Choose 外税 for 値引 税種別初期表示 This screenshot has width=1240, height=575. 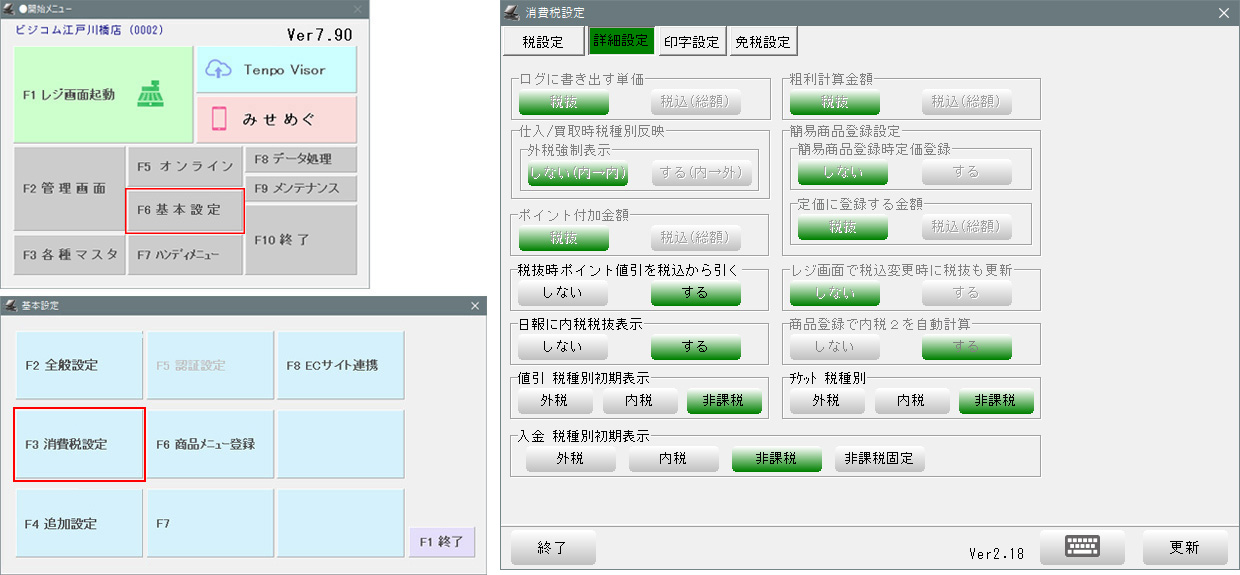pyautogui.click(x=556, y=401)
